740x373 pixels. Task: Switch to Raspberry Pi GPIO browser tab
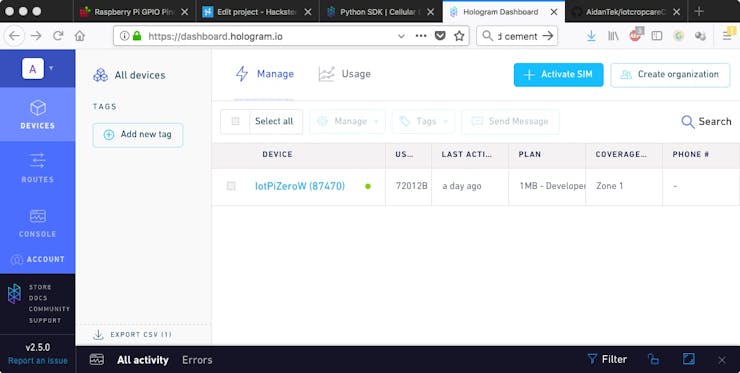135,12
